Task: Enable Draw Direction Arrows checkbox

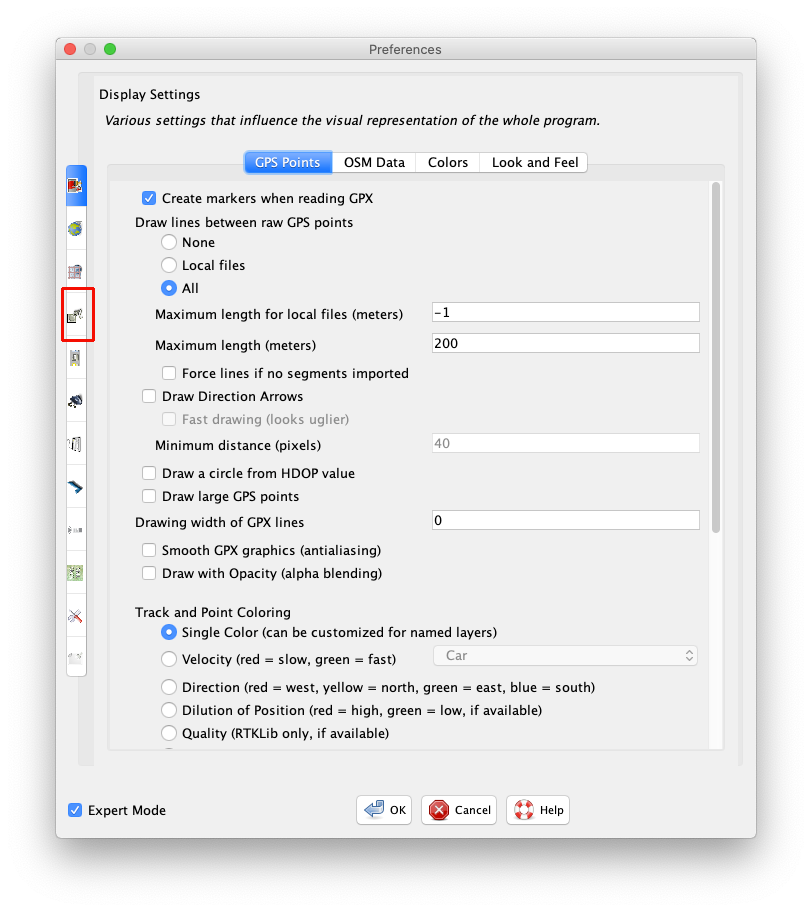Action: pos(149,396)
